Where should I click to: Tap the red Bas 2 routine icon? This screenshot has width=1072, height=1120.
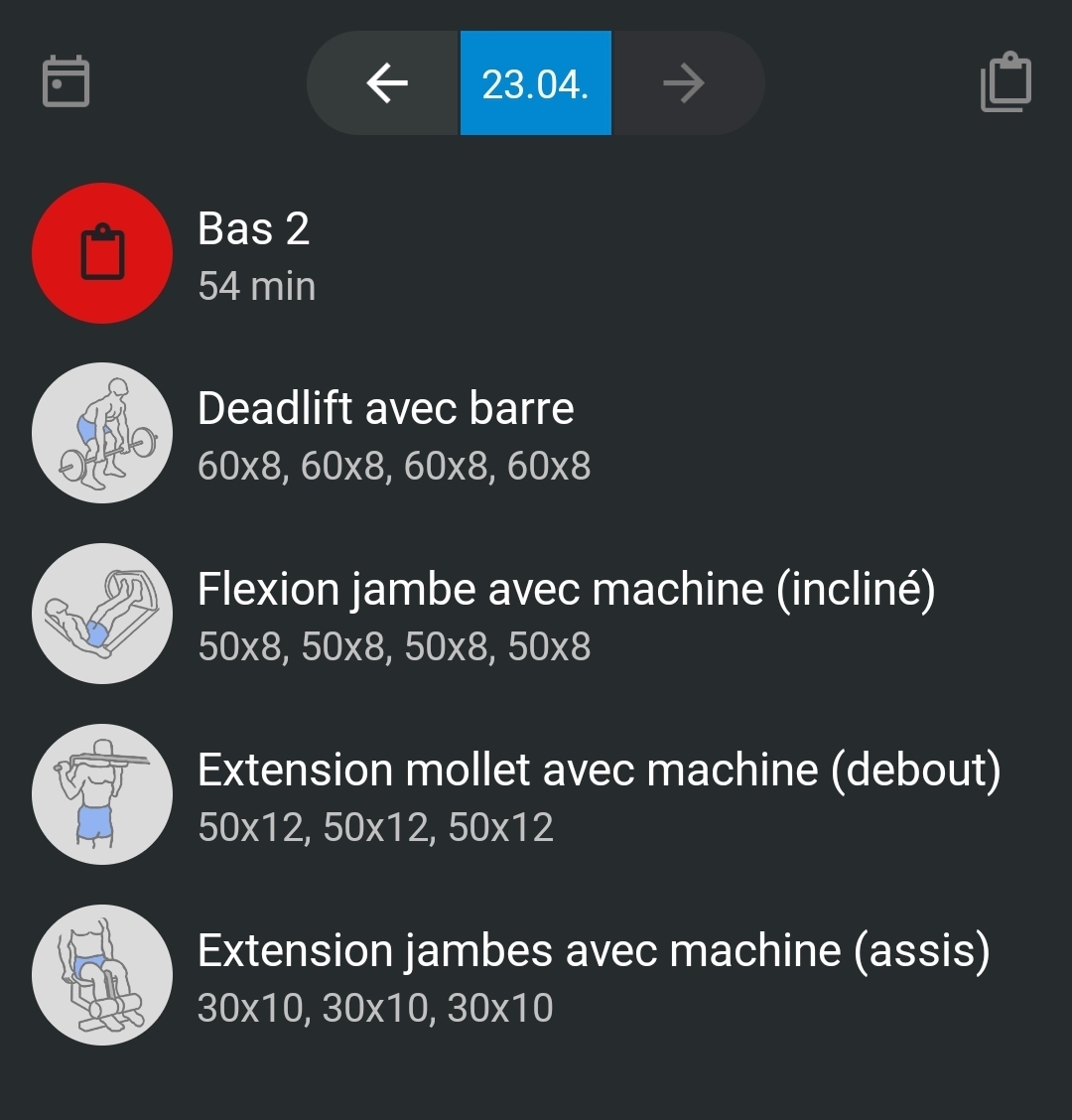point(102,253)
